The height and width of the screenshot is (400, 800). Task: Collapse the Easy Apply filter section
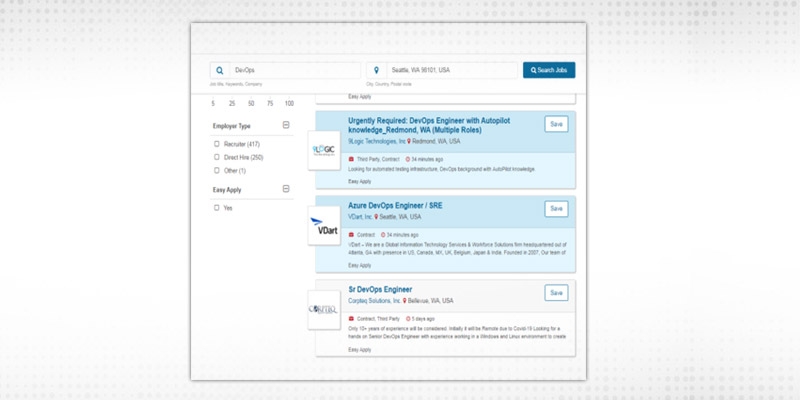pyautogui.click(x=286, y=188)
